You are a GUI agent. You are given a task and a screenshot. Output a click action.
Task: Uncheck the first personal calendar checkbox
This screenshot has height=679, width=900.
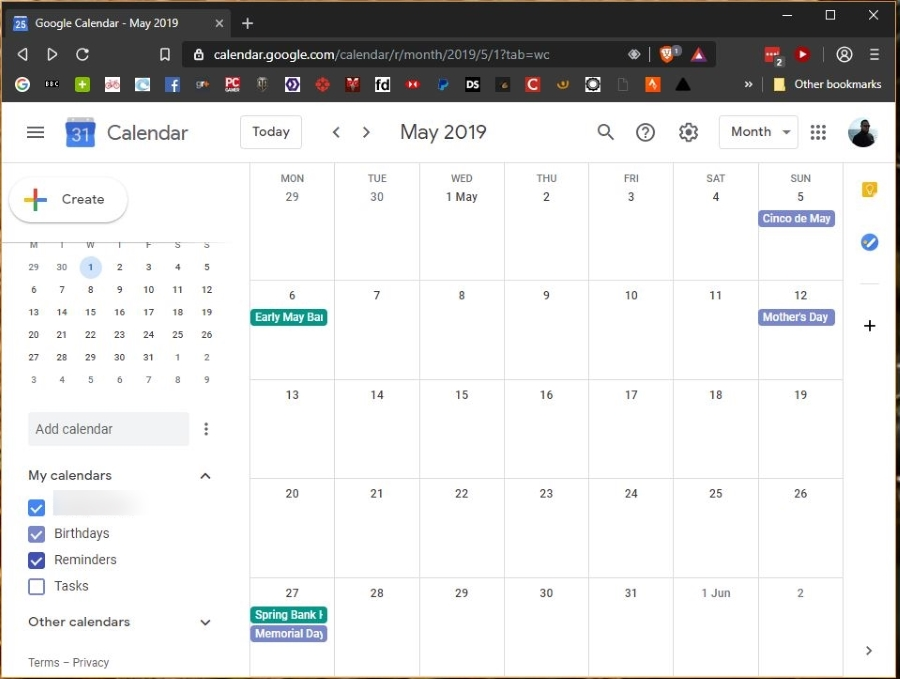click(x=36, y=508)
